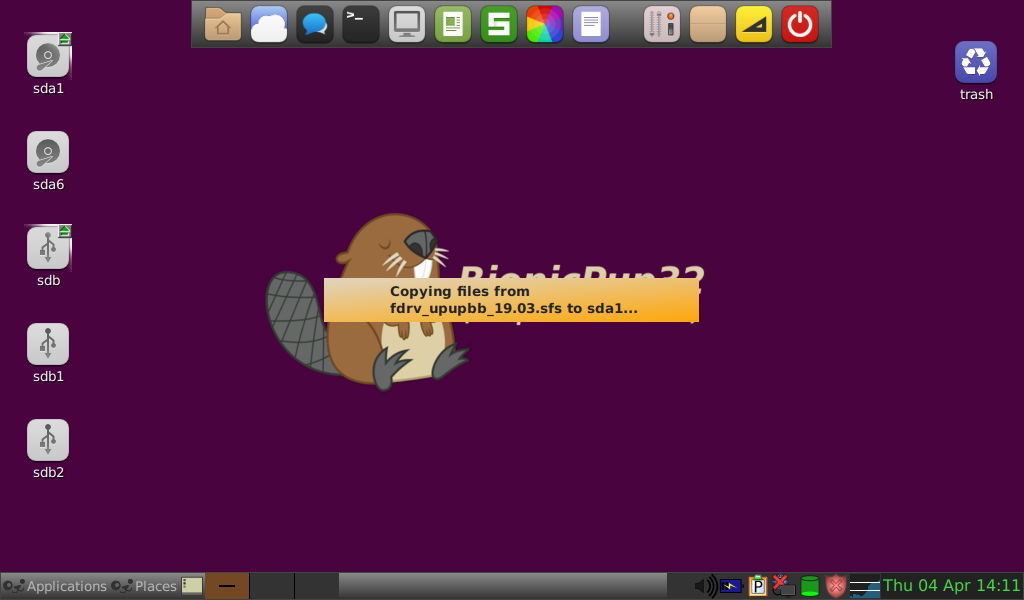Click the firewall shield icon in the system tray
Image resolution: width=1024 pixels, height=600 pixels.
[x=835, y=586]
